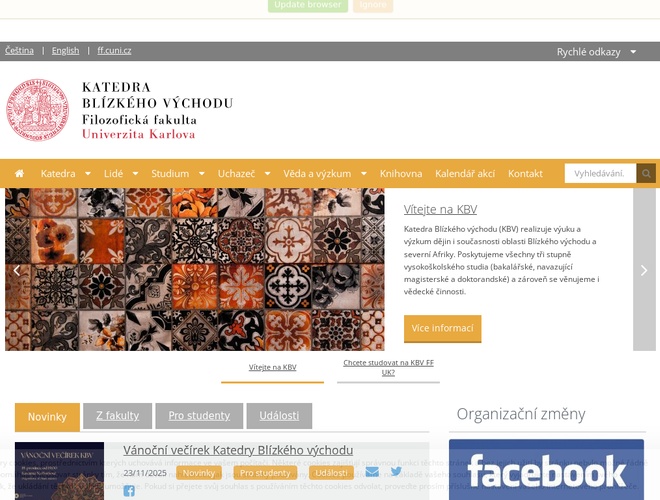Go to previous slide with left arrow
The width and height of the screenshot is (660, 500).
pos(16,271)
